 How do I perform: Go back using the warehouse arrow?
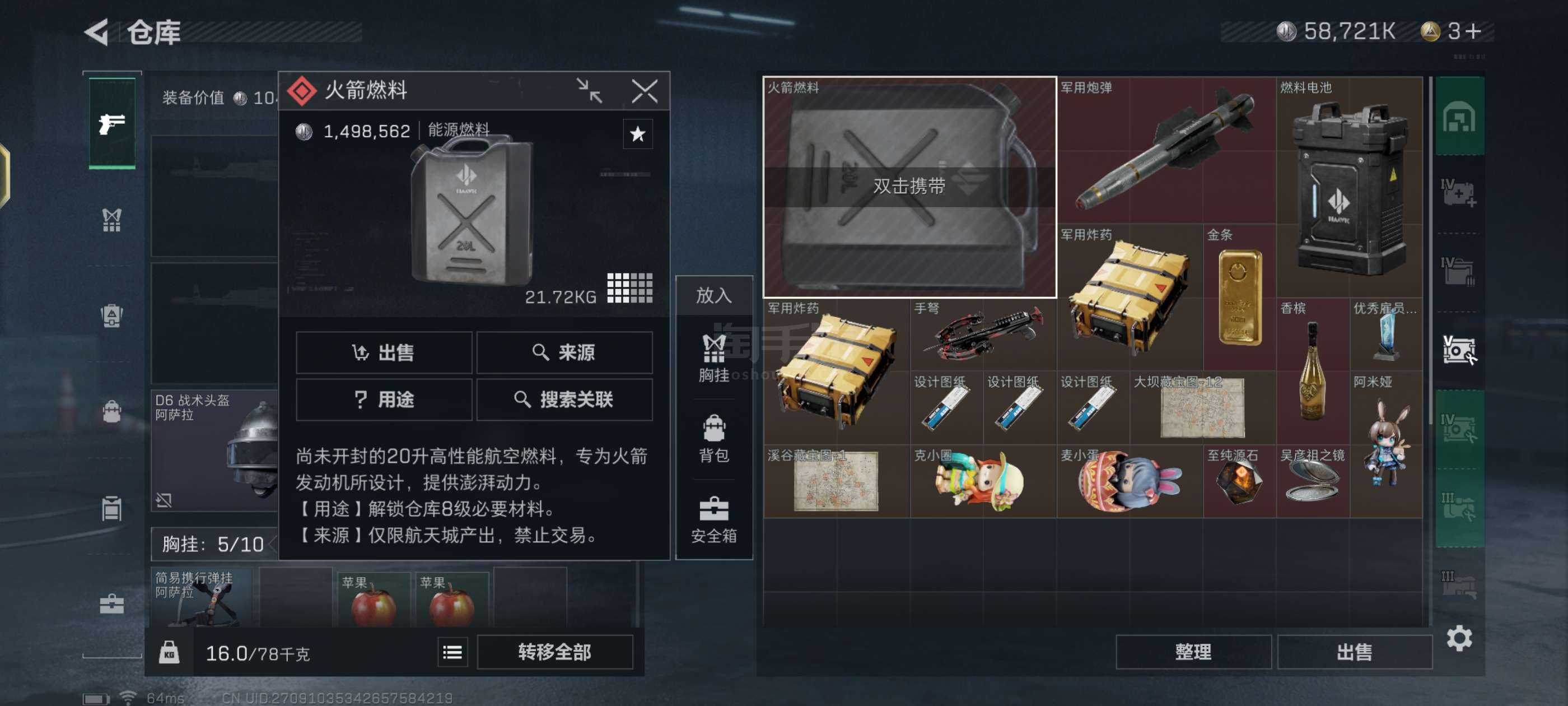click(x=97, y=32)
